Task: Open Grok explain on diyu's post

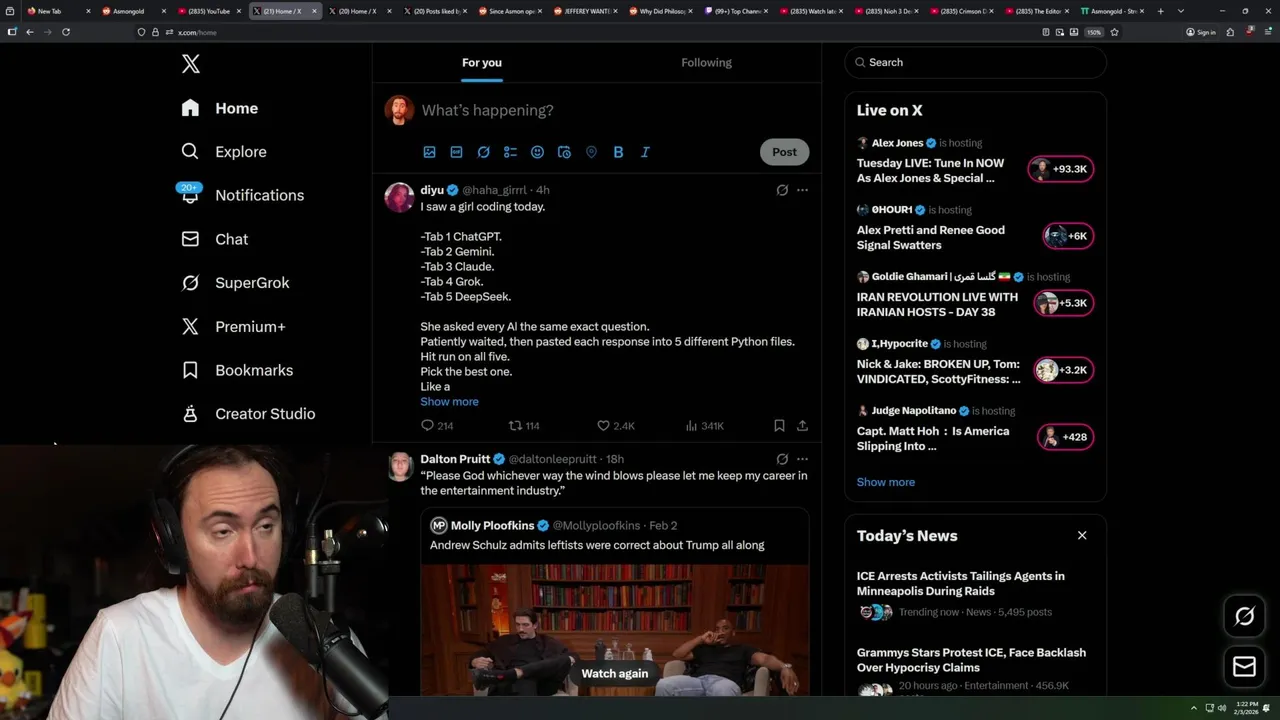Action: click(x=782, y=190)
